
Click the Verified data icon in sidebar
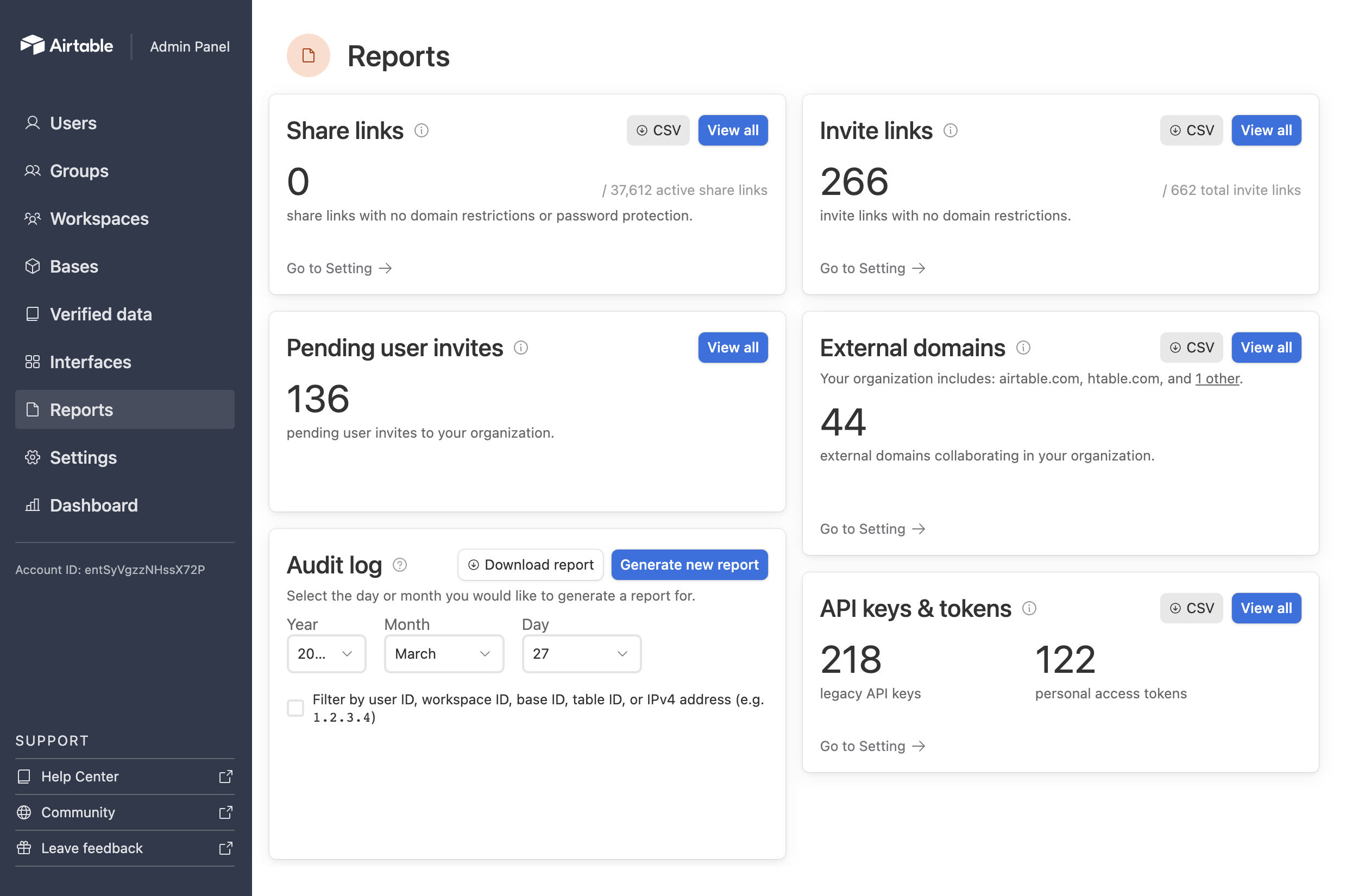point(33,314)
